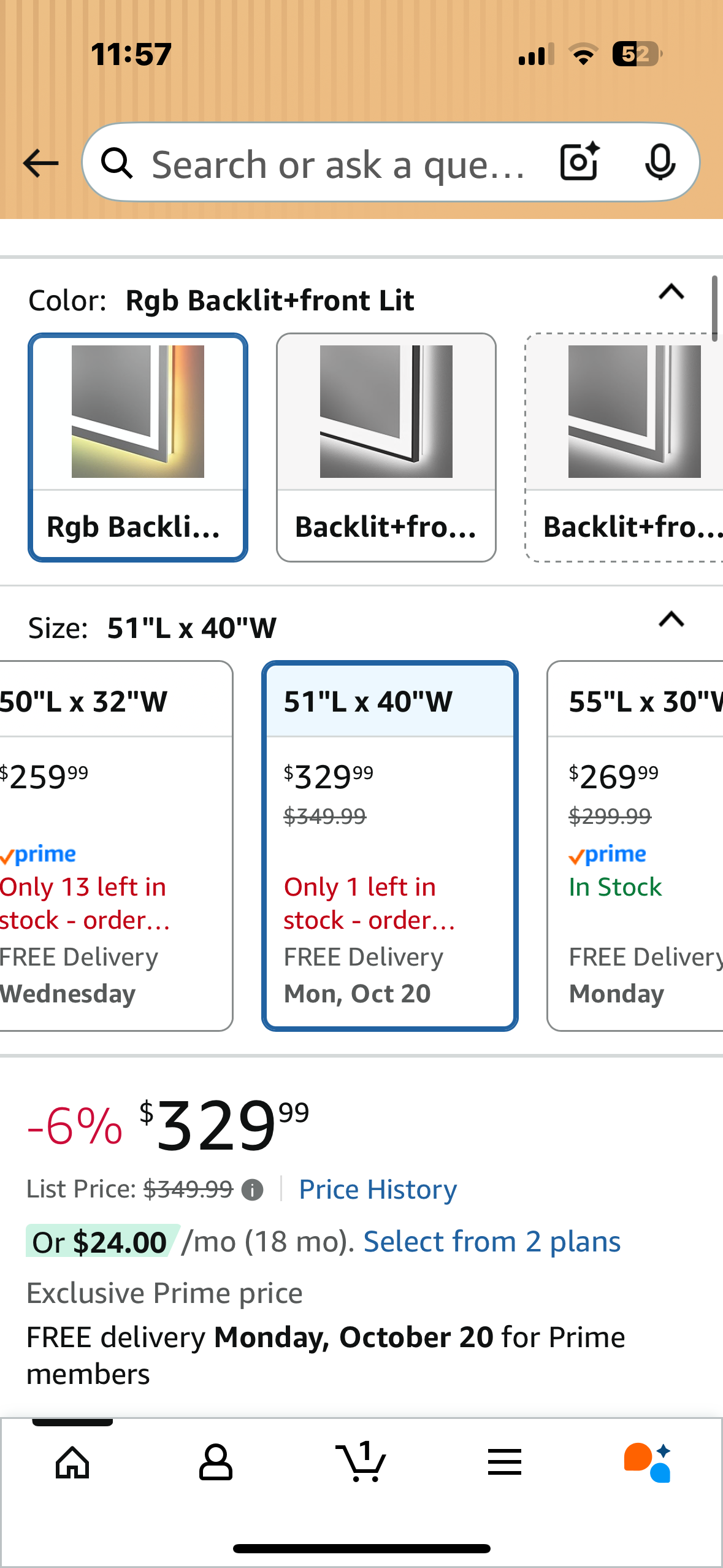Tap the List Price info icon

[x=252, y=1190]
